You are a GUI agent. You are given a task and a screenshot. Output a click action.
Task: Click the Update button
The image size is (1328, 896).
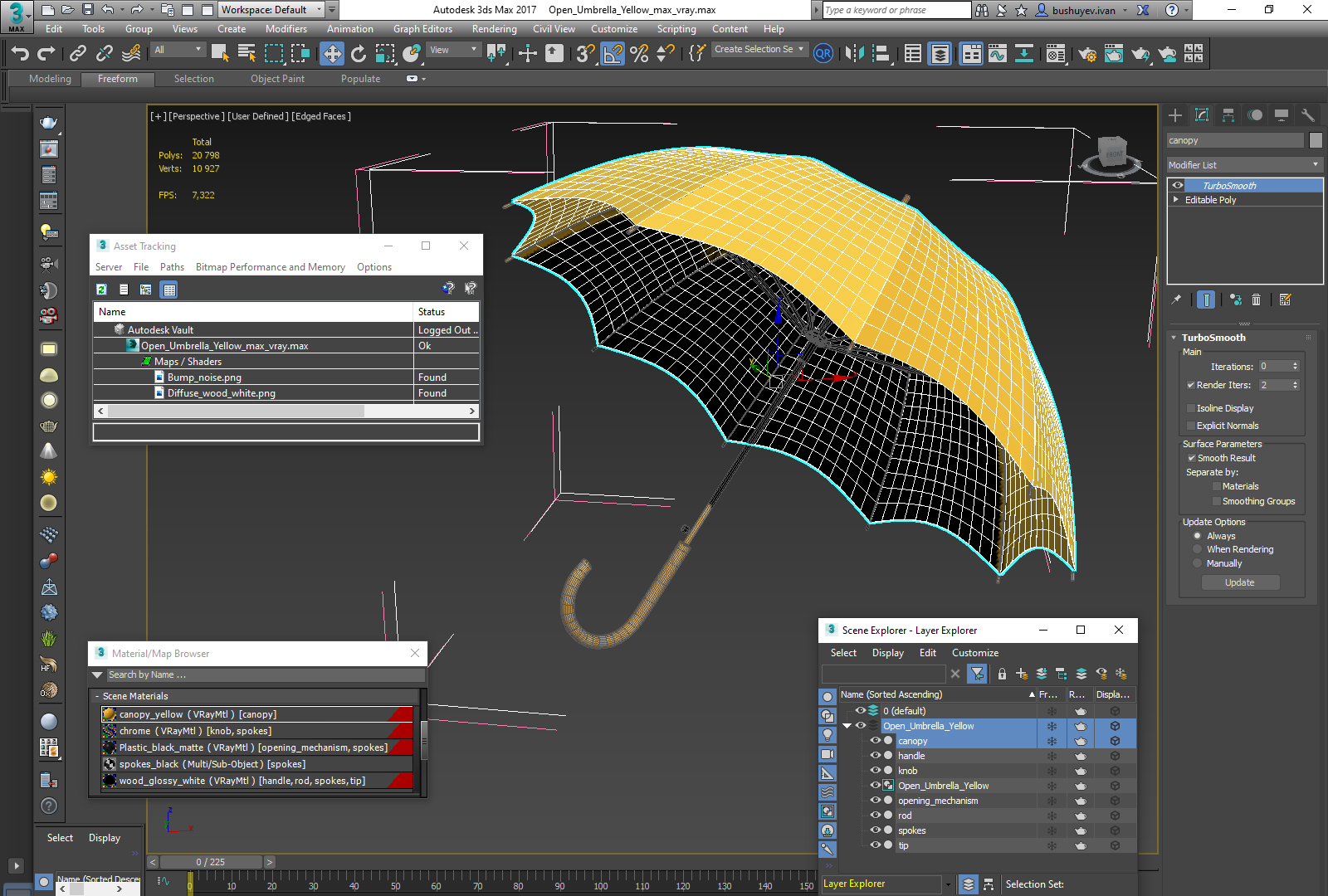pos(1240,582)
